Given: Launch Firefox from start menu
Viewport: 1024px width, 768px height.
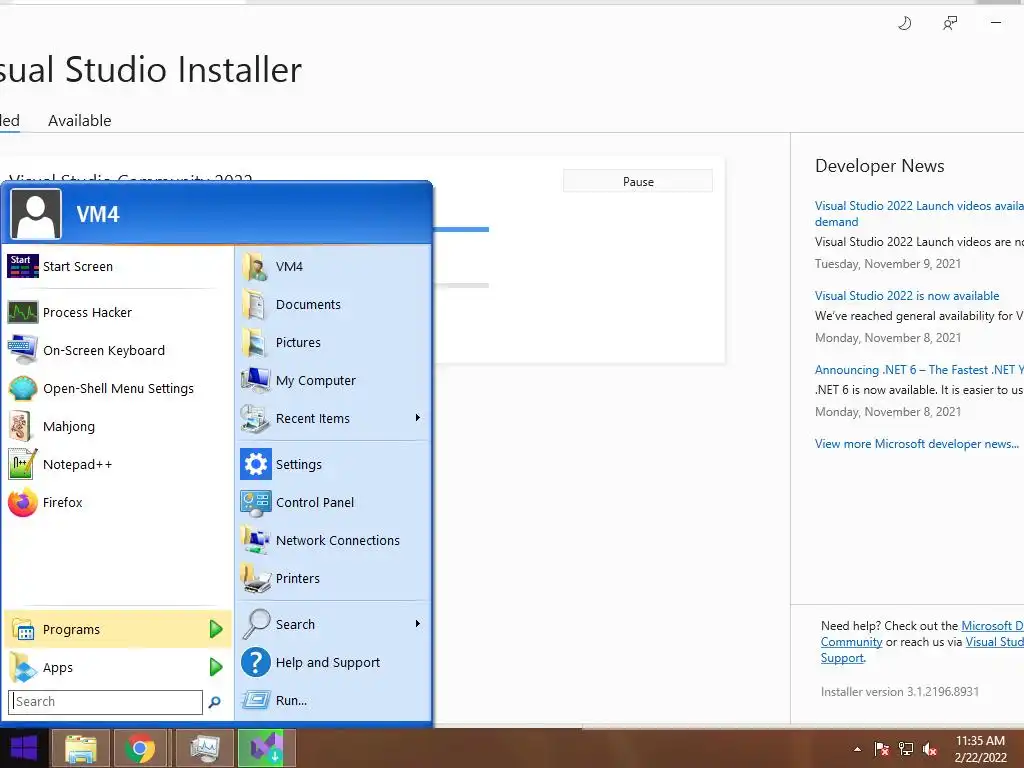Looking at the screenshot, I should (x=118, y=502).
